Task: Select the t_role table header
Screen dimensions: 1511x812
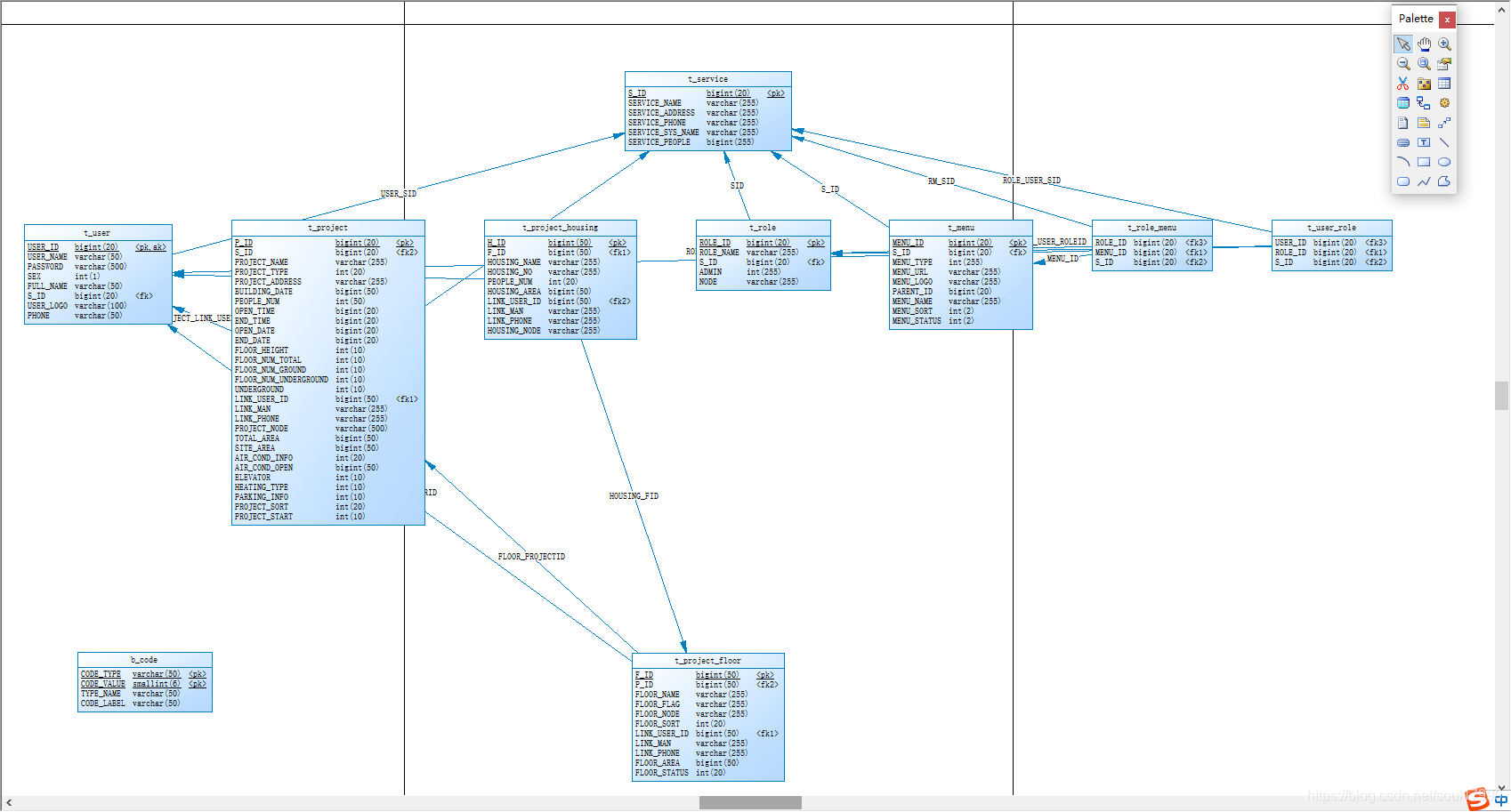Action: pyautogui.click(x=764, y=228)
